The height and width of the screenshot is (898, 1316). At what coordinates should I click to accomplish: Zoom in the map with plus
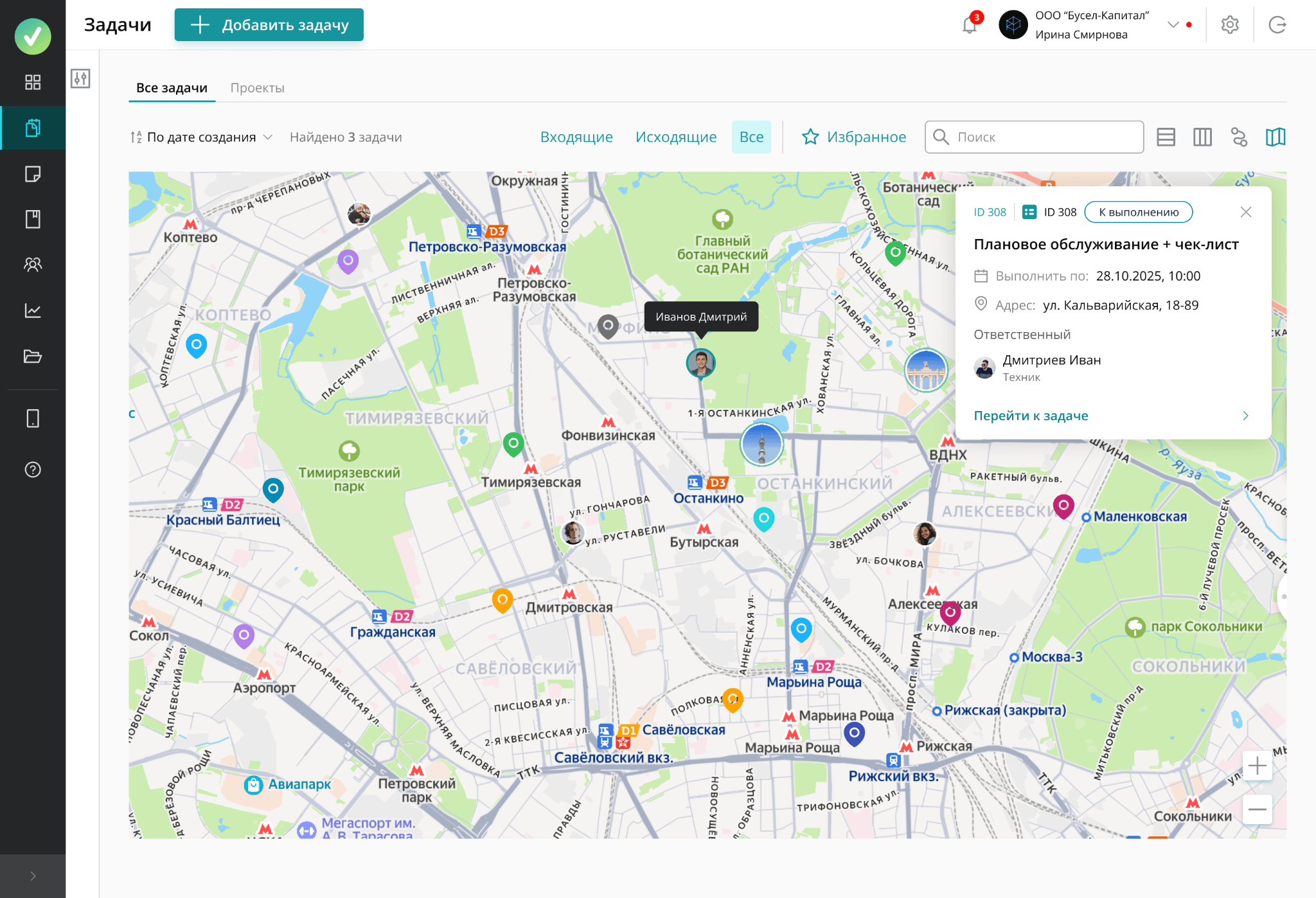[1257, 766]
